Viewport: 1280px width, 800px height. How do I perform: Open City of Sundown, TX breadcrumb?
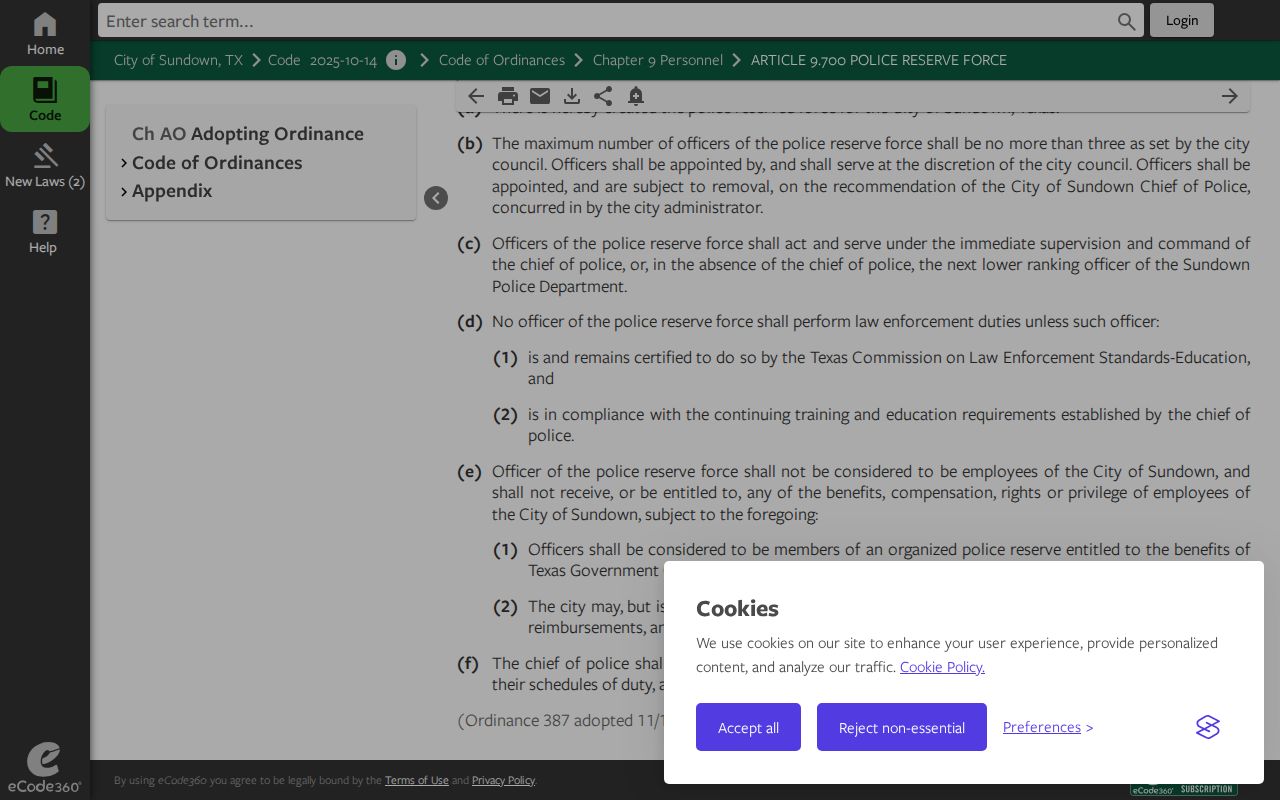tap(178, 60)
